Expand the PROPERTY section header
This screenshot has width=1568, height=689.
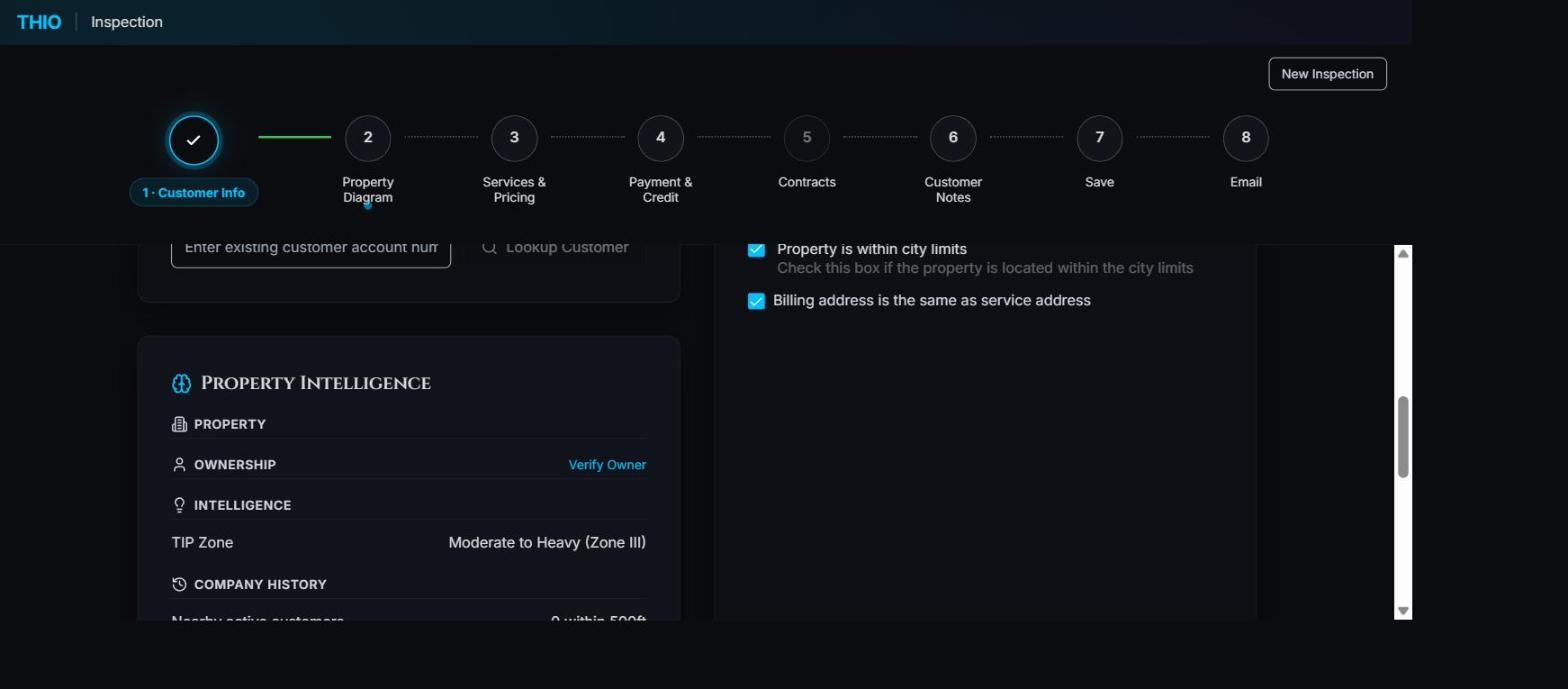(x=409, y=424)
